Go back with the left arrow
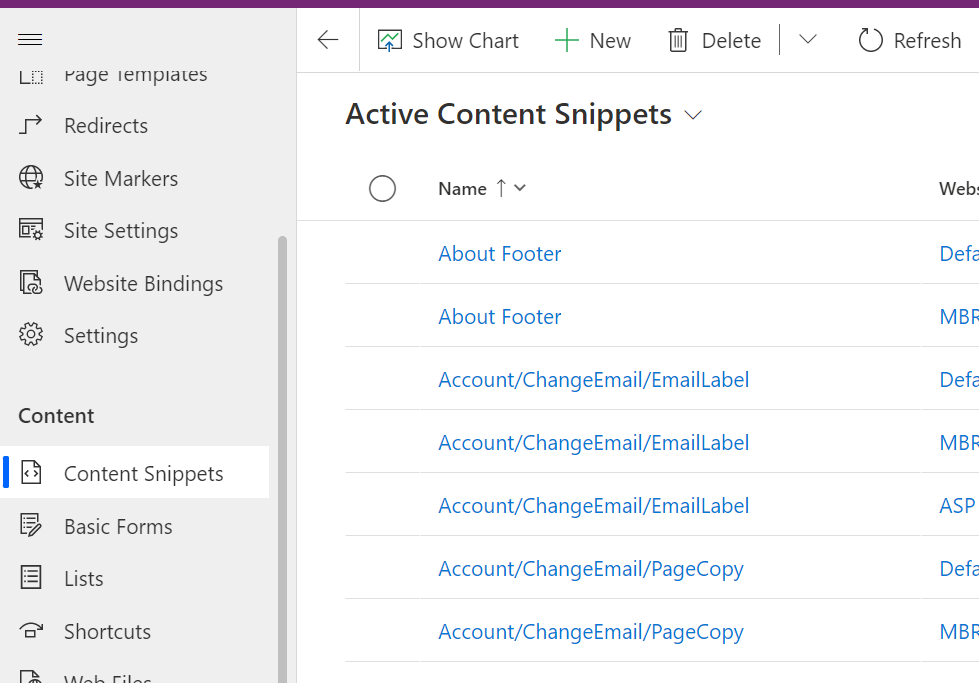979x683 pixels. click(328, 41)
